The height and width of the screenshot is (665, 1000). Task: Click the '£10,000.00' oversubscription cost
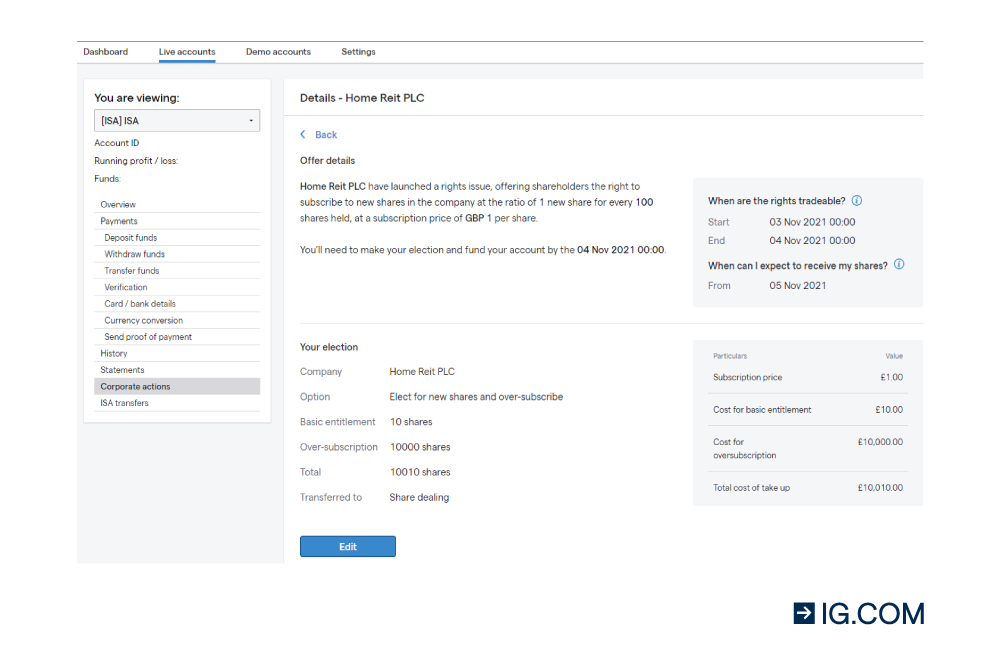[880, 442]
